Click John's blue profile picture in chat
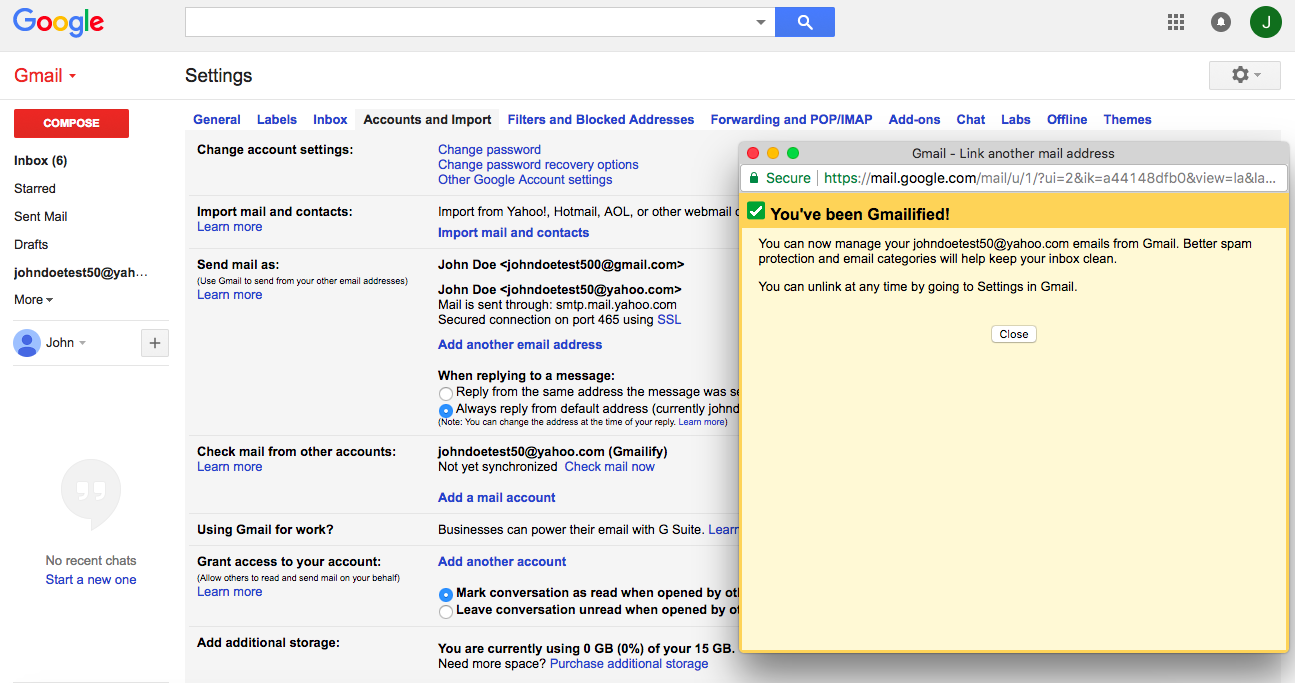 (27, 343)
